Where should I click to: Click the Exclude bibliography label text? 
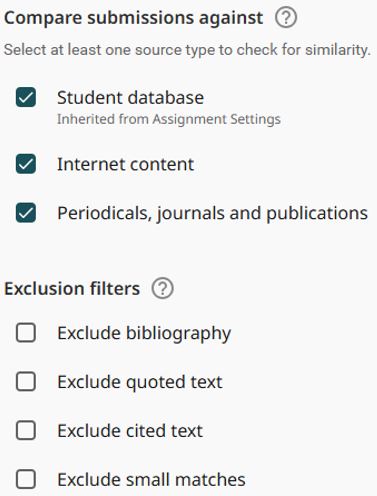(144, 334)
